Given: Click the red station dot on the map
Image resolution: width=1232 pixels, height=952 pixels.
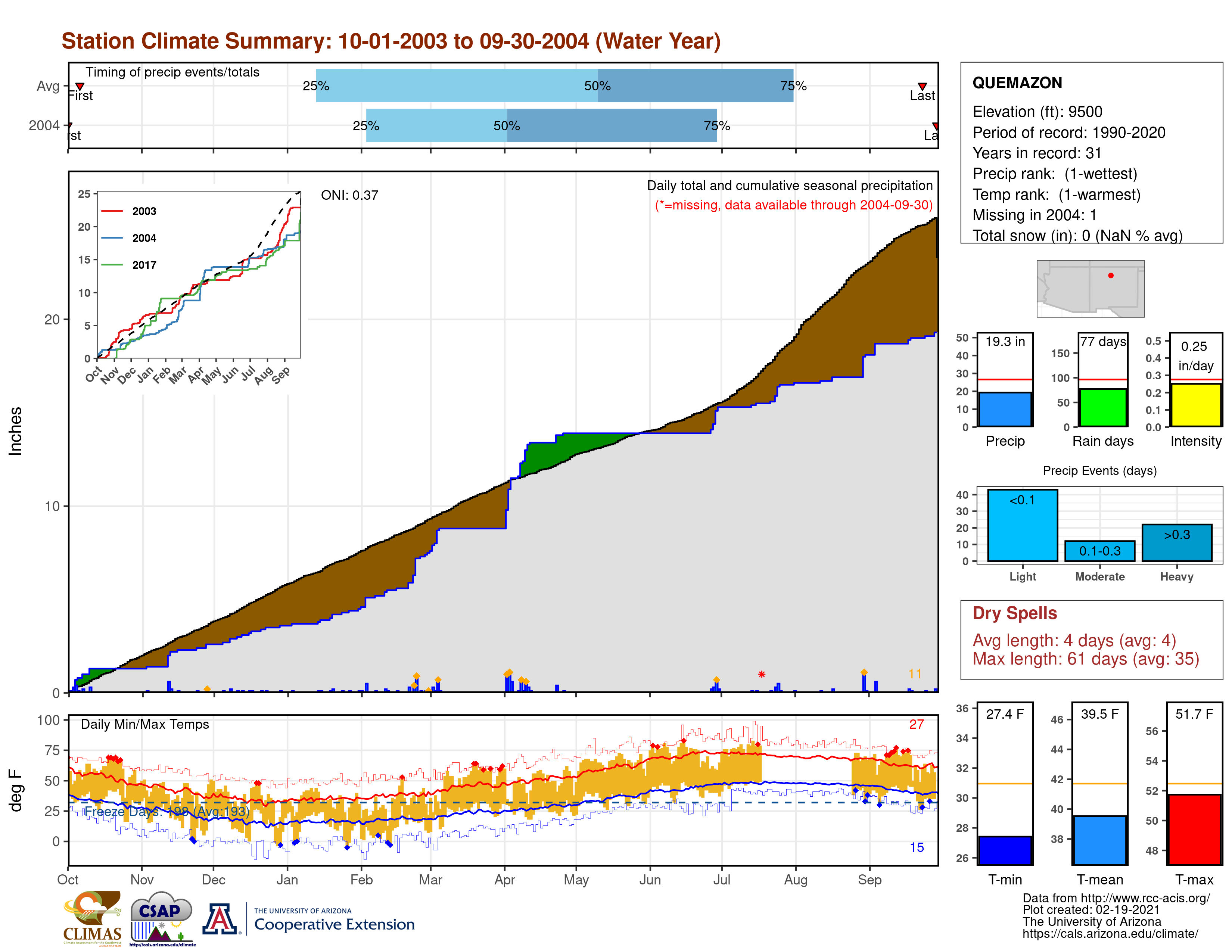Looking at the screenshot, I should coord(1111,275).
